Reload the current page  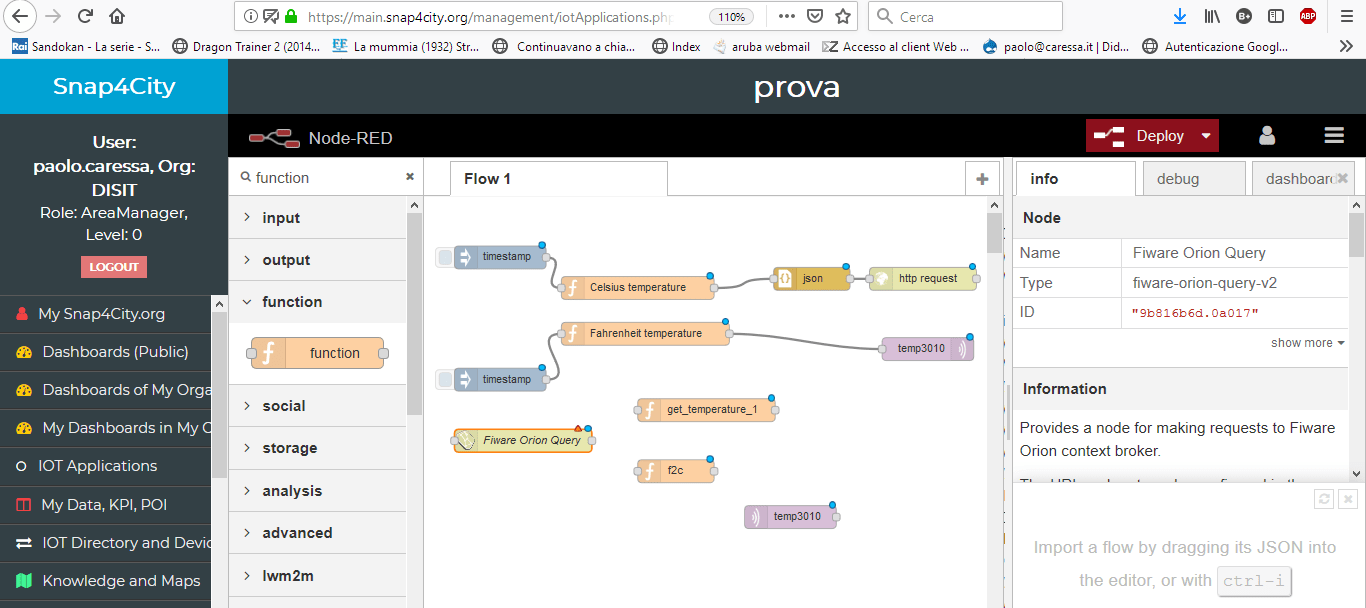(85, 16)
